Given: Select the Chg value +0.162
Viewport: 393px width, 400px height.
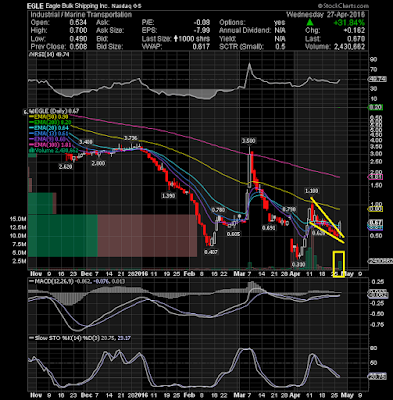Looking at the screenshot, I should [353, 30].
